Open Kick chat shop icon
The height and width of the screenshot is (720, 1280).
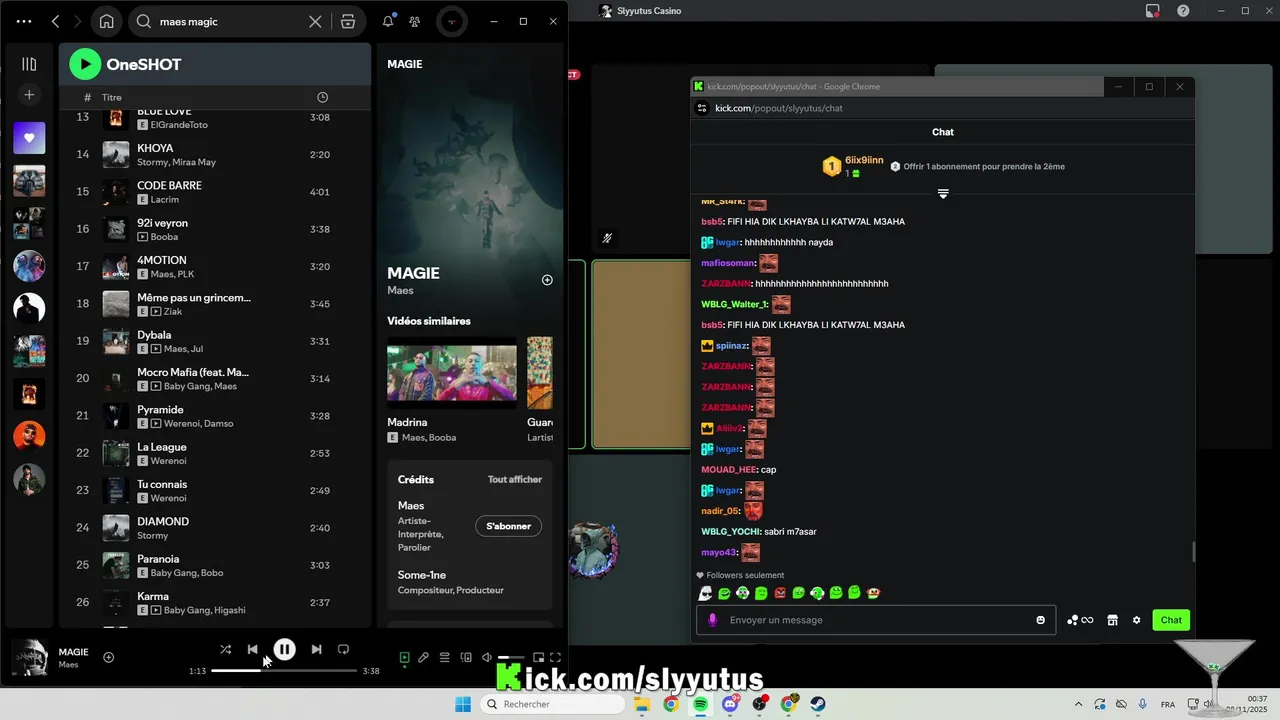pos(1112,620)
